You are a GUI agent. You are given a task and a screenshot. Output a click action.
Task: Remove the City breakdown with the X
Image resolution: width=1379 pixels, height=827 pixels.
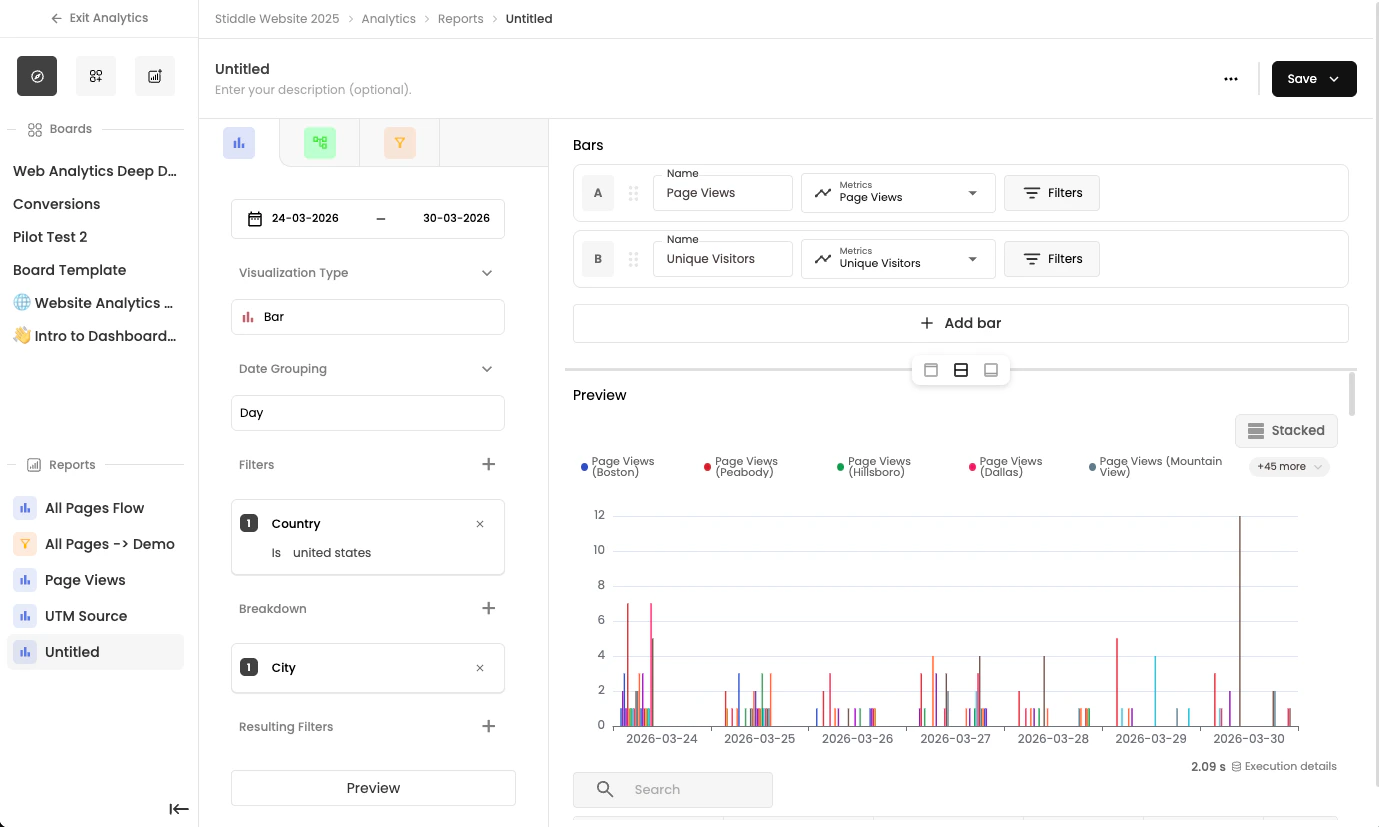(480, 668)
